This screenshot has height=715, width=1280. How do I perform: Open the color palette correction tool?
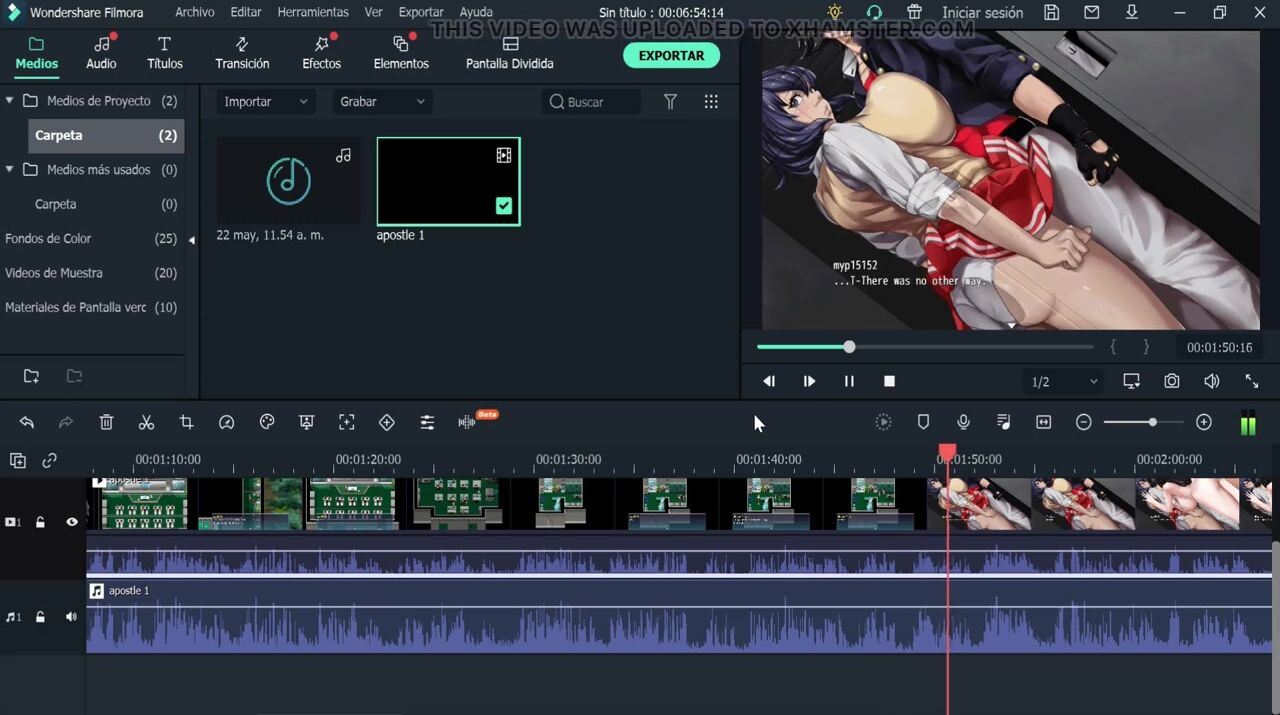[267, 423]
